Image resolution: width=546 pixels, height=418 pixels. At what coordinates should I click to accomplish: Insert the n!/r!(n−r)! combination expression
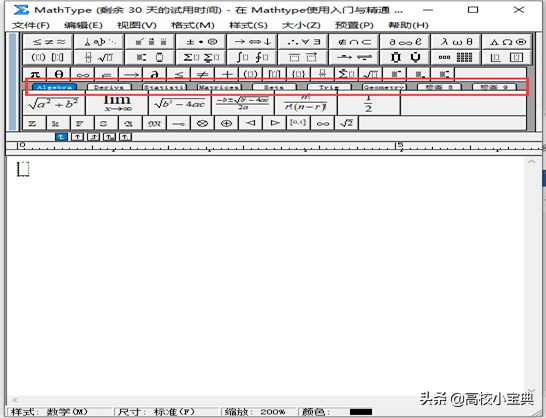[x=306, y=104]
